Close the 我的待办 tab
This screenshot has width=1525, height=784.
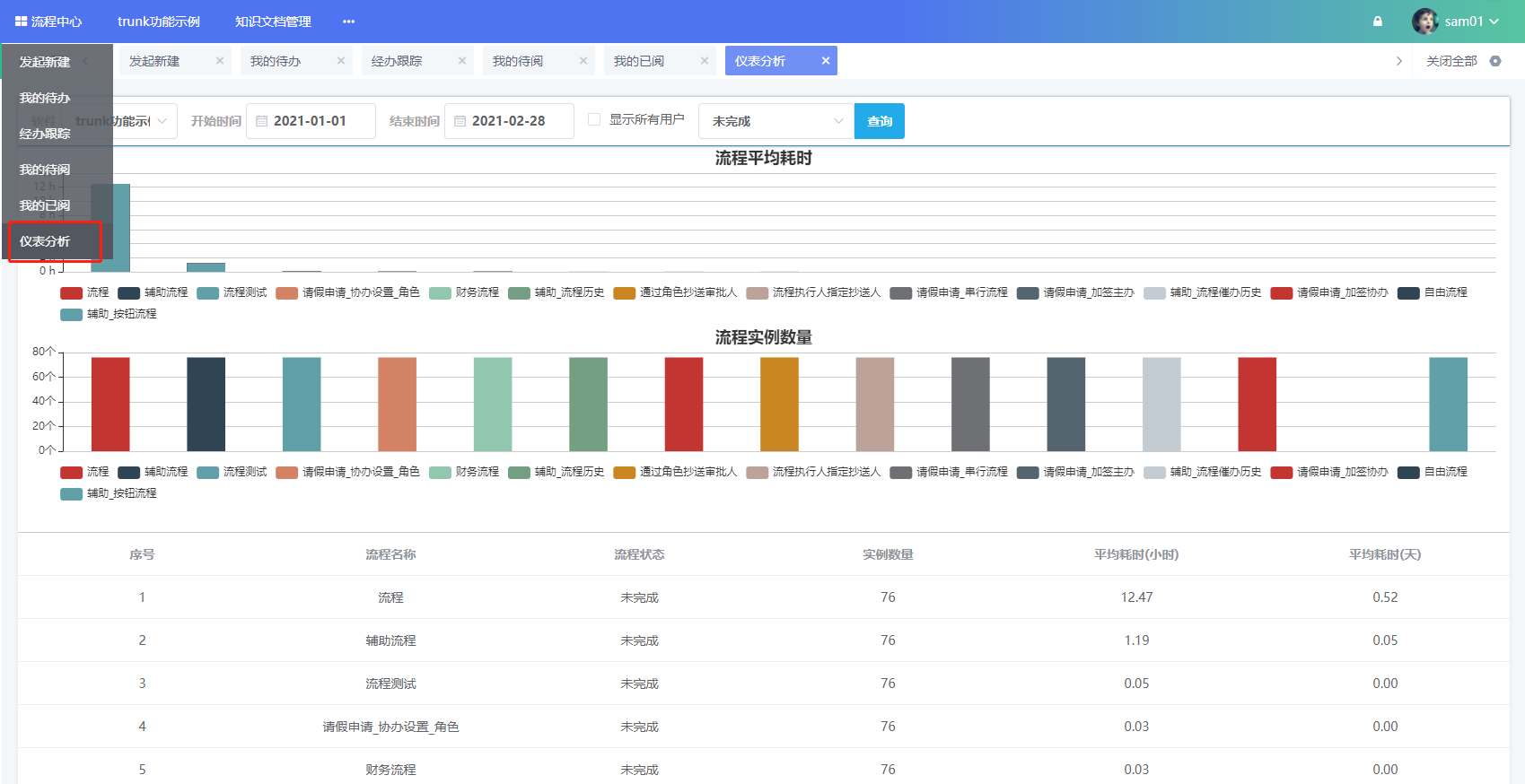pos(341,61)
